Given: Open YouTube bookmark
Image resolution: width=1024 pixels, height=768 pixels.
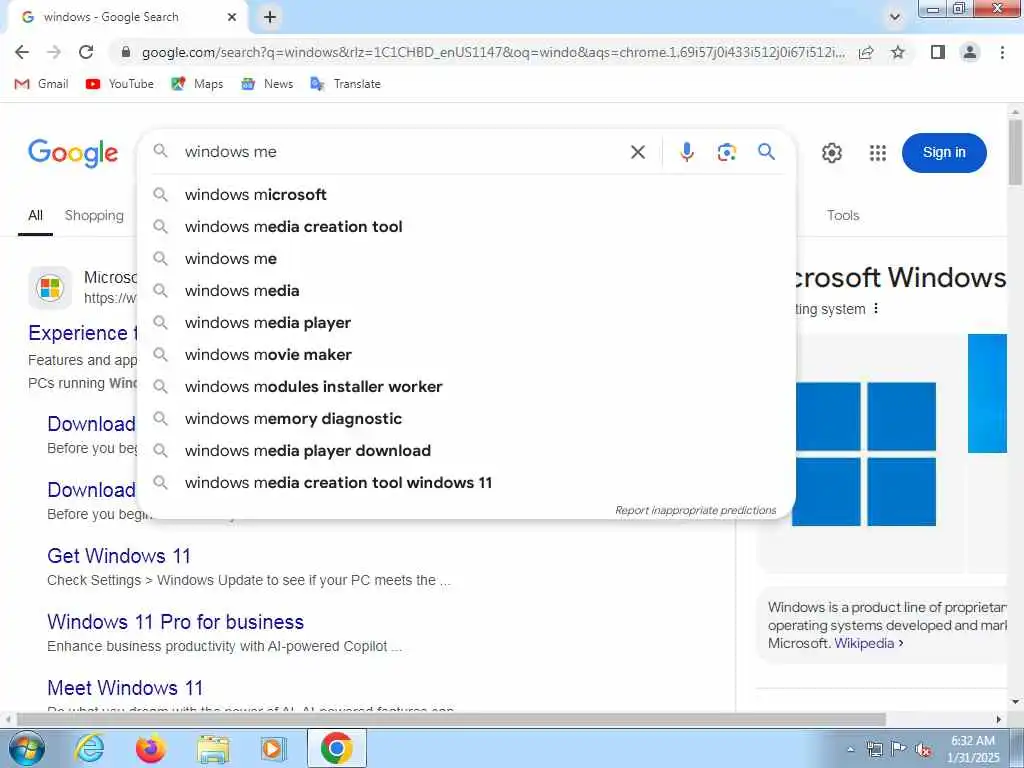Looking at the screenshot, I should point(120,84).
